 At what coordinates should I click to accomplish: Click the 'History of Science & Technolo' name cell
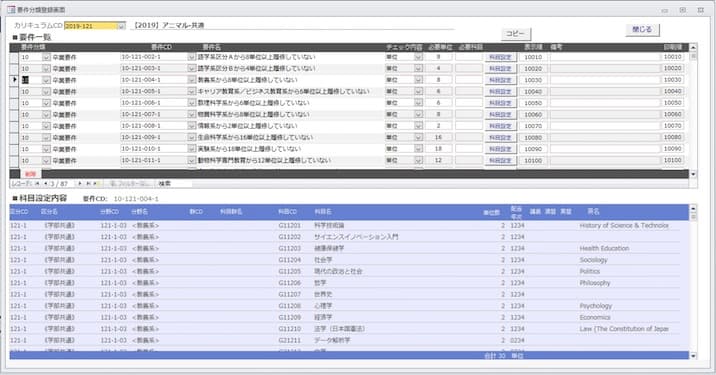pyautogui.click(x=624, y=226)
